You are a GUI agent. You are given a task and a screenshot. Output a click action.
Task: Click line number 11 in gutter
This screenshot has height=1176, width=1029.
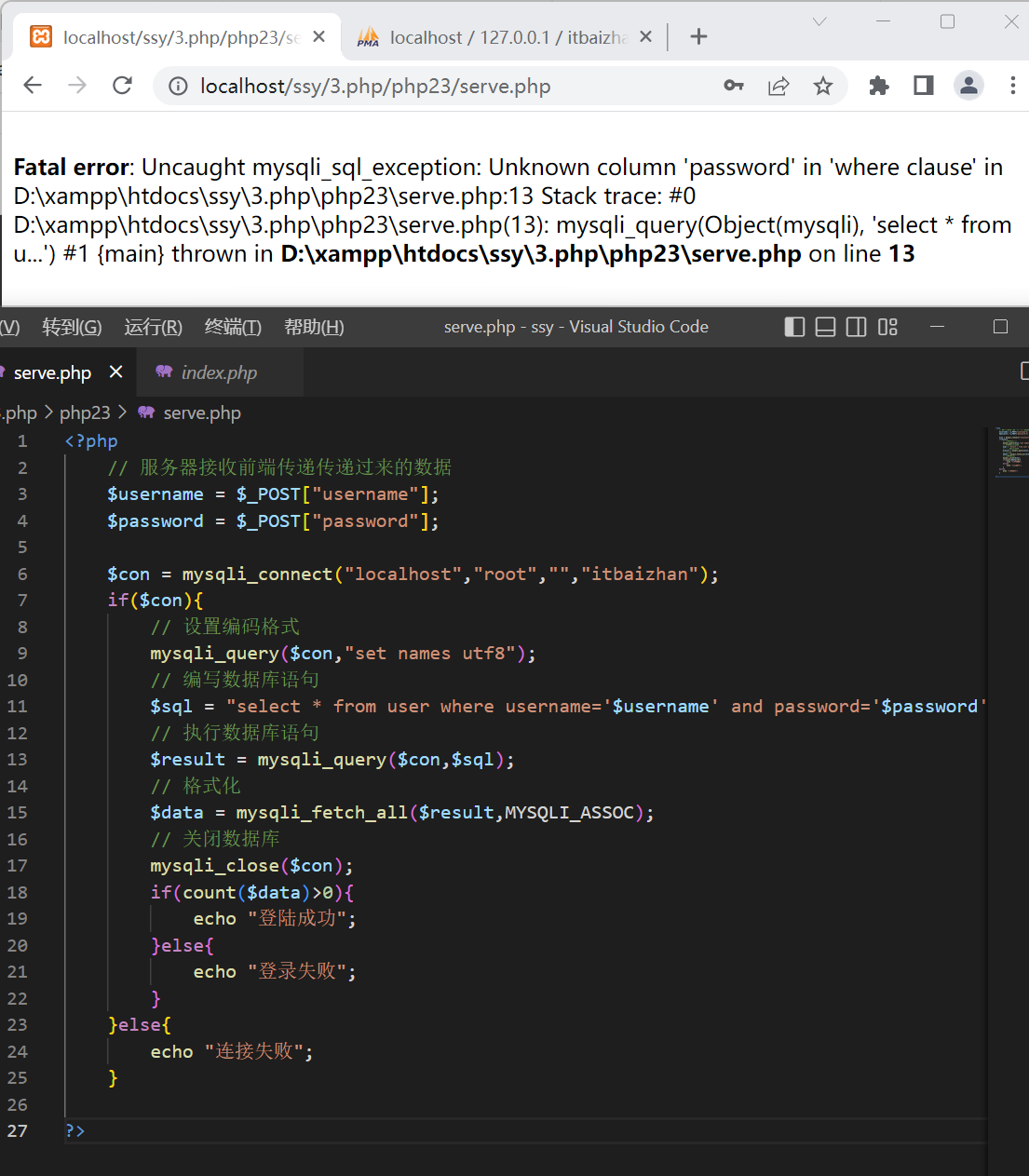click(17, 706)
